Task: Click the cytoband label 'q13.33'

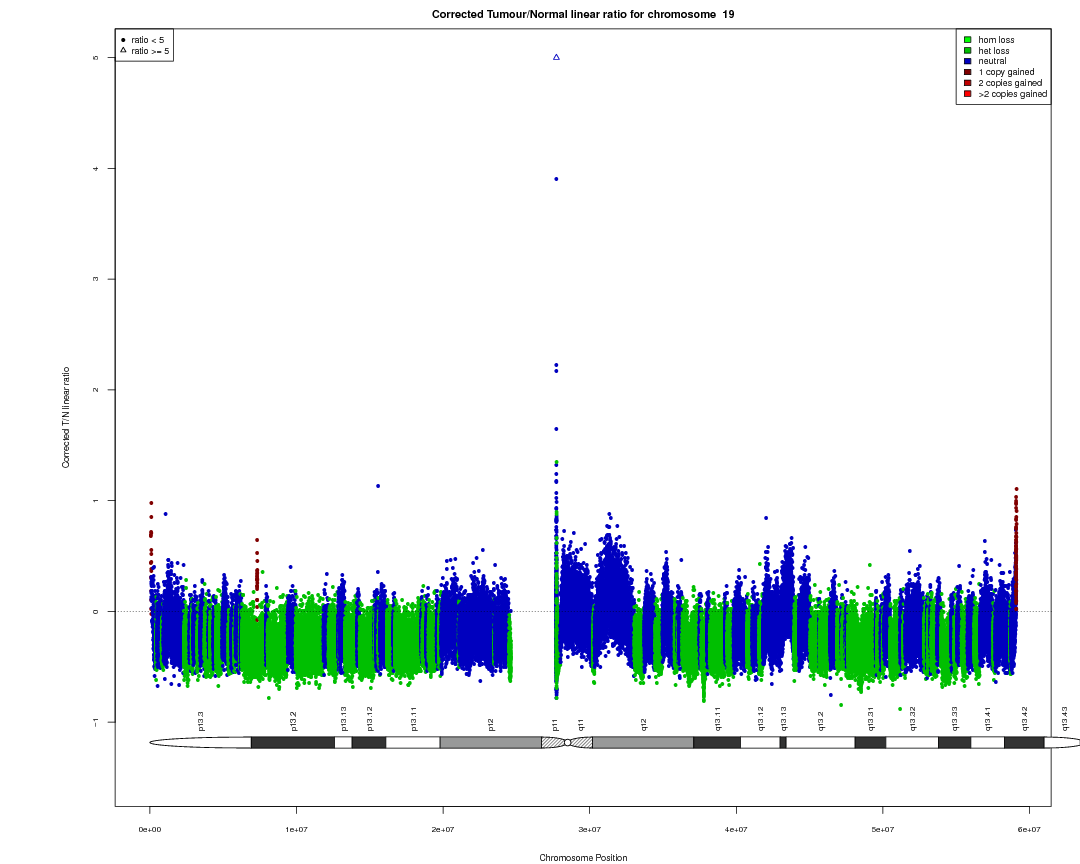Action: pos(955,719)
